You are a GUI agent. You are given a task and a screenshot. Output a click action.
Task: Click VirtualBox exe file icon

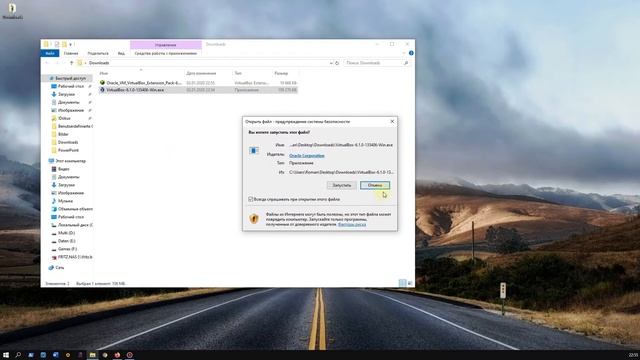point(102,90)
